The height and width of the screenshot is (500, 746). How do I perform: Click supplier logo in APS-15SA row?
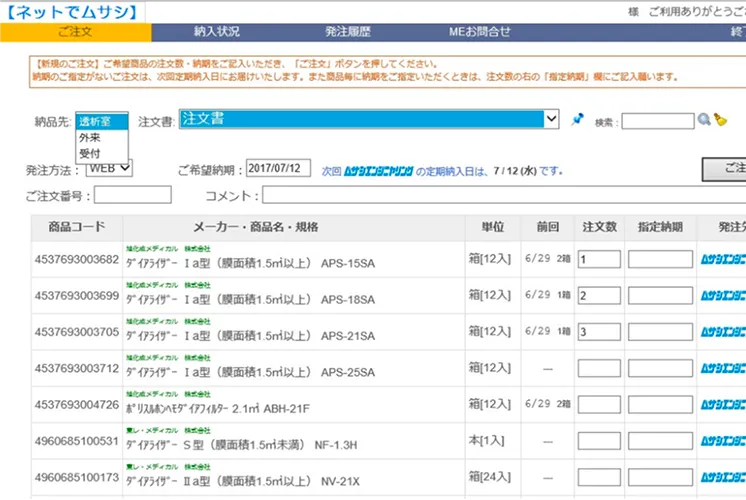[x=723, y=259]
